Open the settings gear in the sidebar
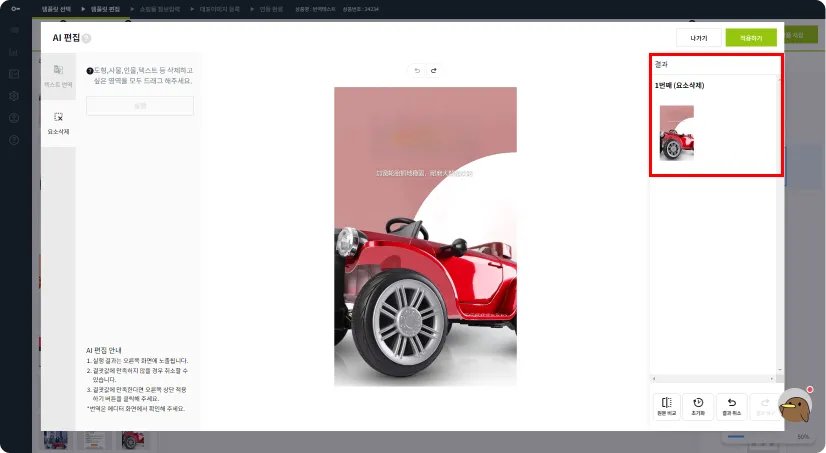Image resolution: width=826 pixels, height=453 pixels. coord(14,96)
